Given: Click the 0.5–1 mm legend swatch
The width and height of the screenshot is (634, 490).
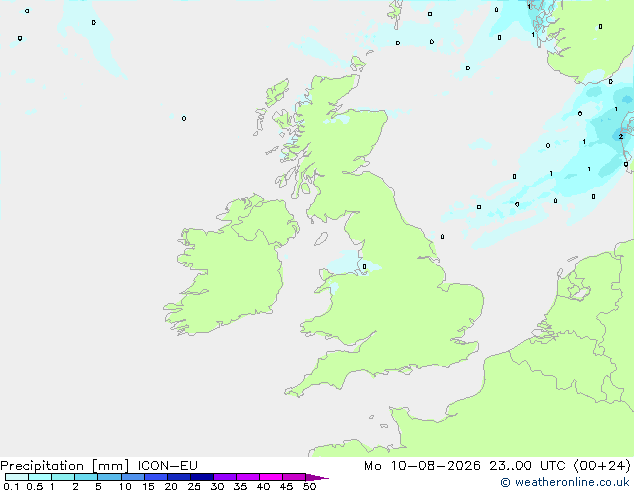Looking at the screenshot, I should pyautogui.click(x=40, y=477).
